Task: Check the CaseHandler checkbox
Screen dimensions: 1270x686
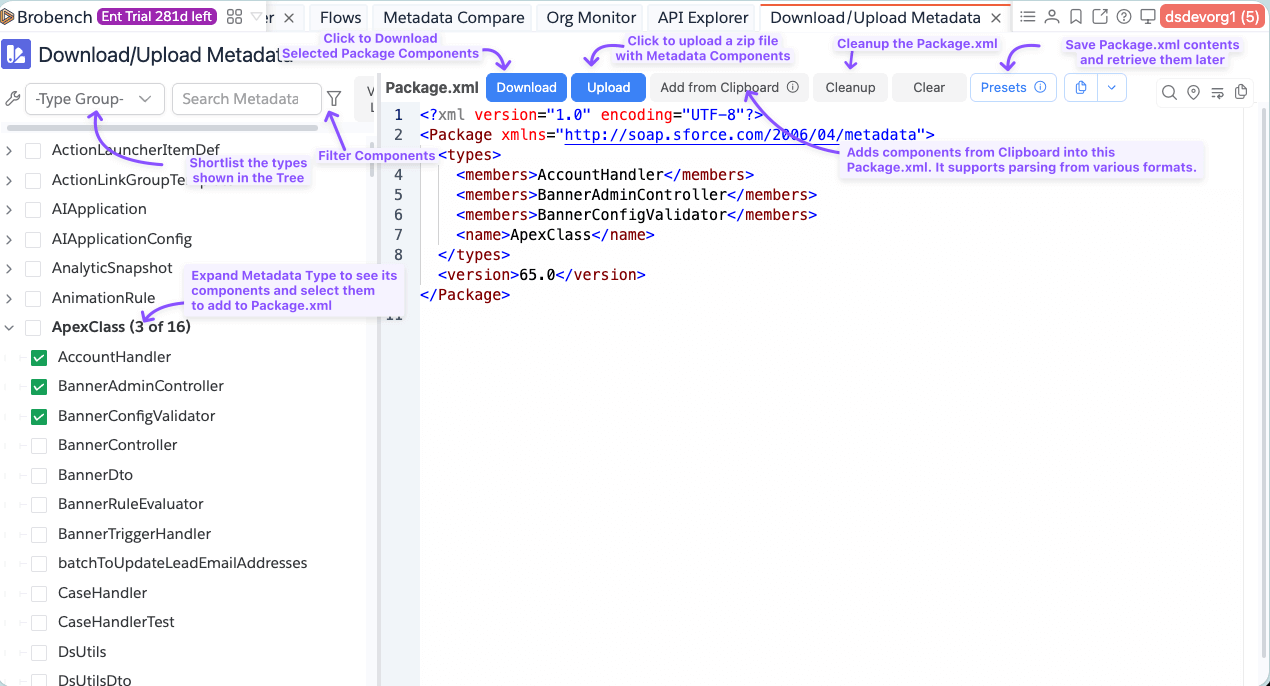Action: tap(40, 593)
